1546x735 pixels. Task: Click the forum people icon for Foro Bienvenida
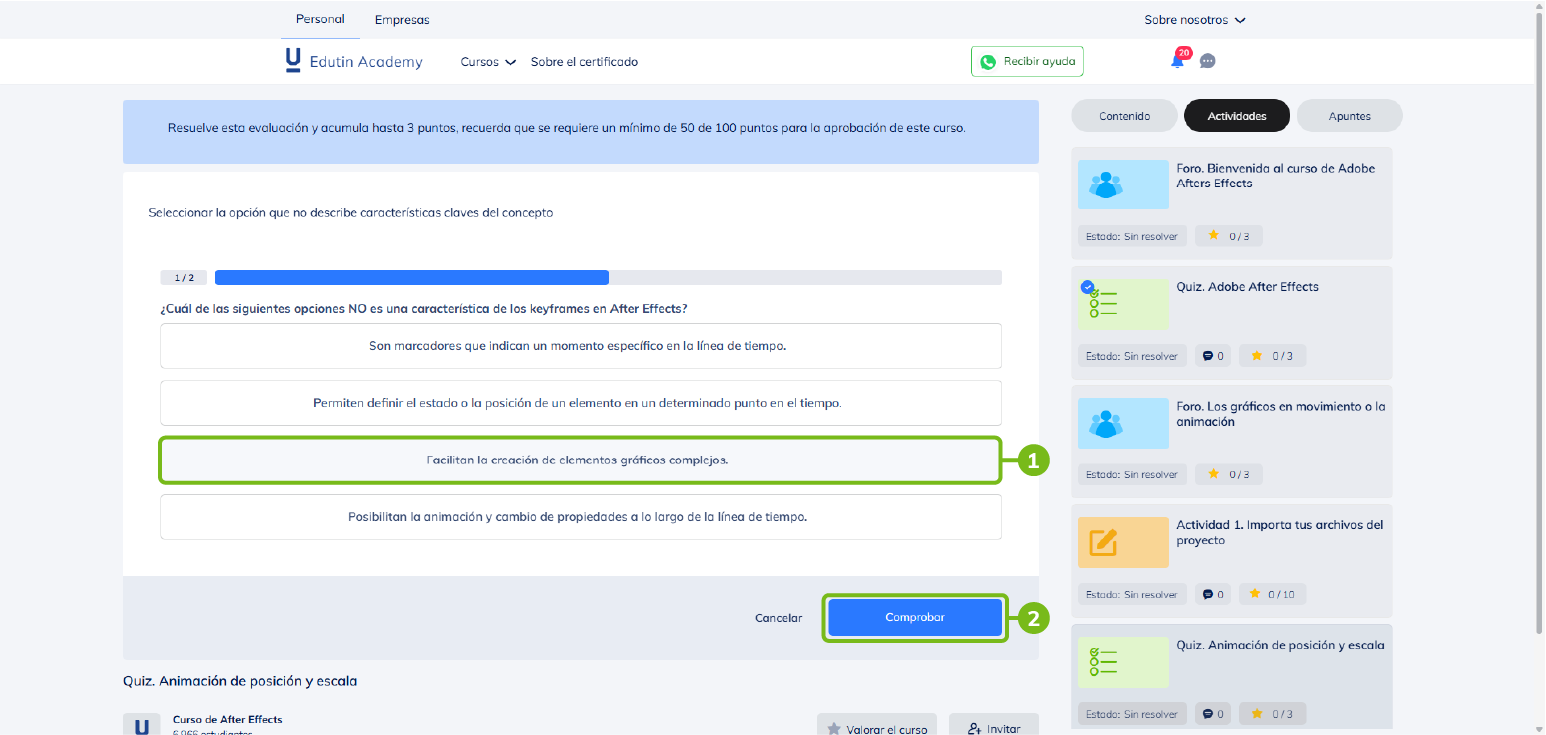click(x=1122, y=184)
